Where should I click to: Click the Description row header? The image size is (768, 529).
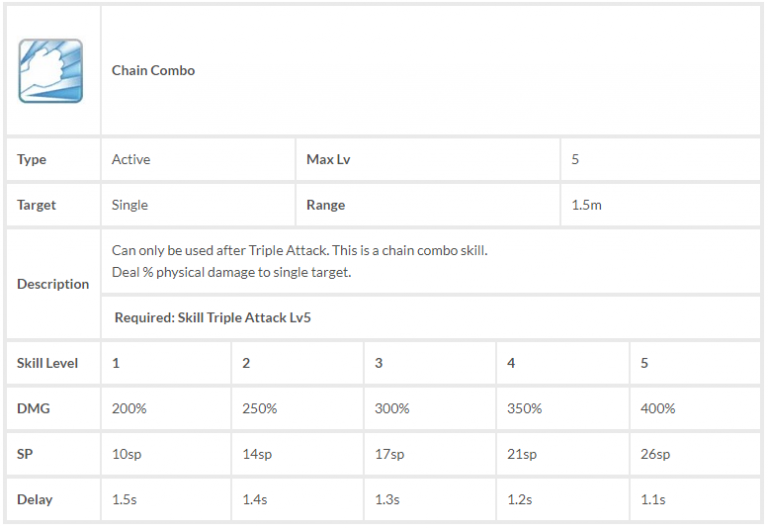point(53,284)
